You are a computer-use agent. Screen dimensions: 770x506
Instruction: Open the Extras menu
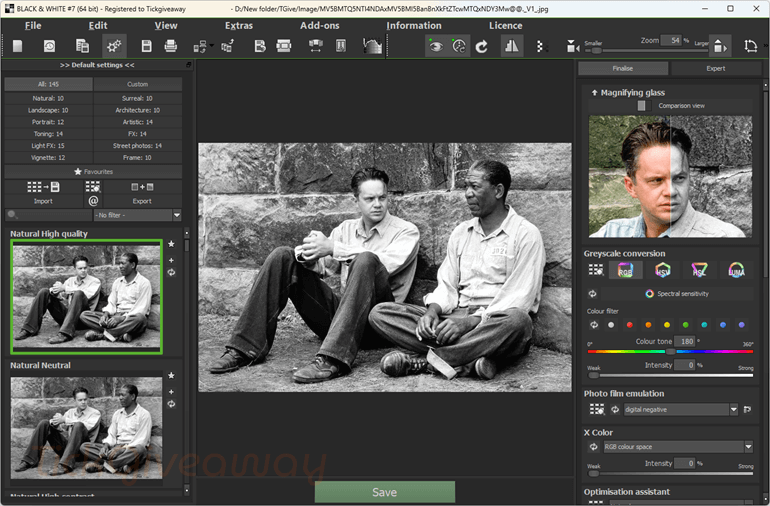[x=239, y=26]
